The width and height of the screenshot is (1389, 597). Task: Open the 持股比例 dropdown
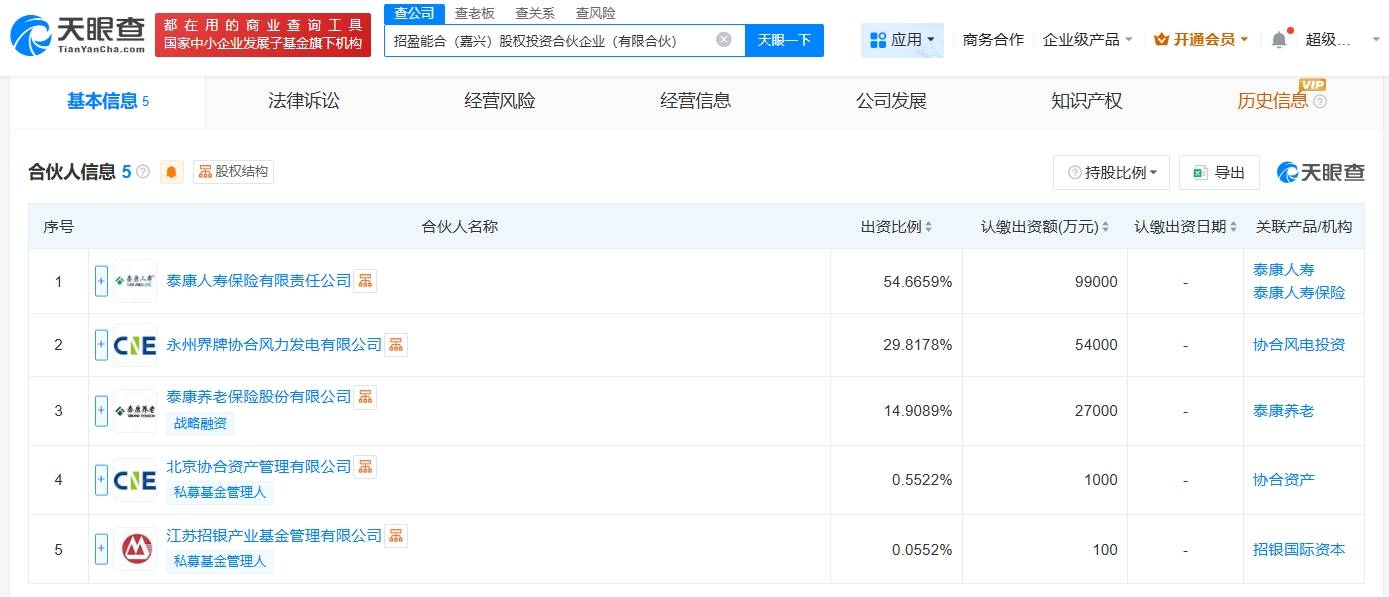point(1111,173)
